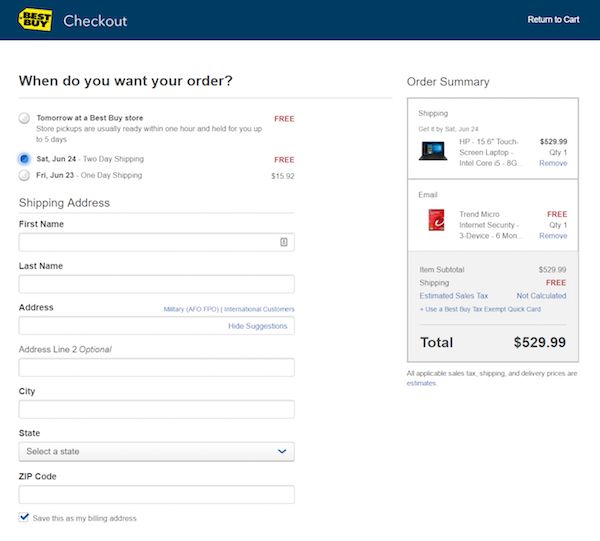The width and height of the screenshot is (600, 541).
Task: Uncheck Save this as my billing address
Action: (x=24, y=517)
